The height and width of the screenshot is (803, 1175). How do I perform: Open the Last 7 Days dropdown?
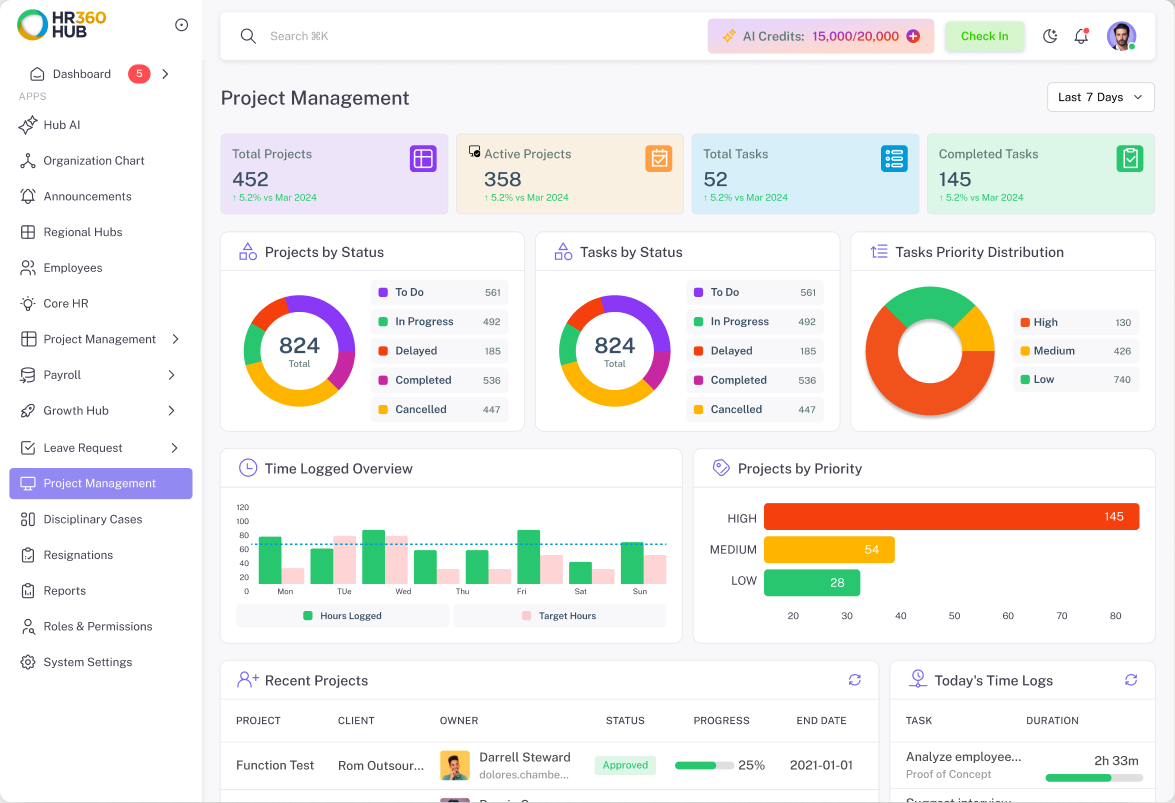[x=1100, y=97]
